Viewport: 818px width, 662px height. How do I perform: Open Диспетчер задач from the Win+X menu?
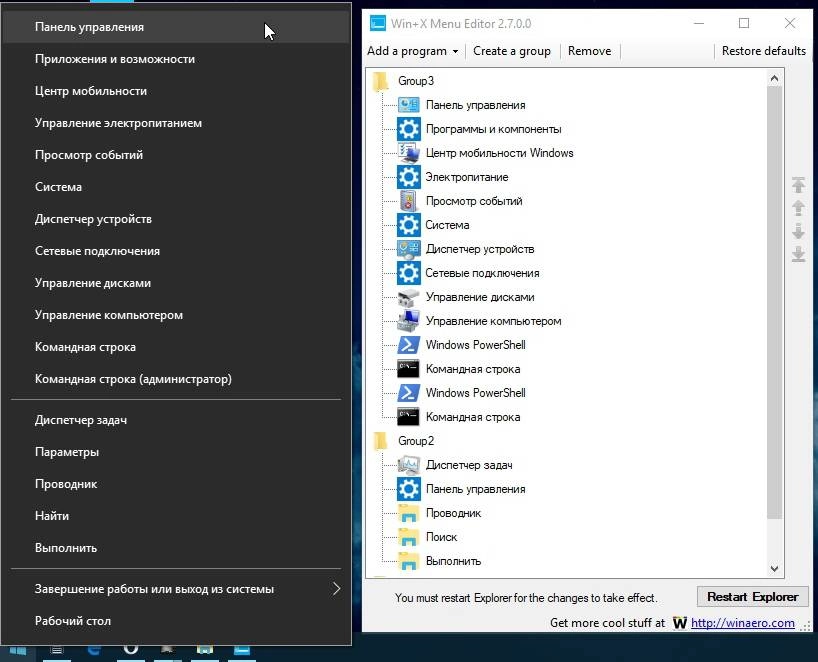pos(176,420)
